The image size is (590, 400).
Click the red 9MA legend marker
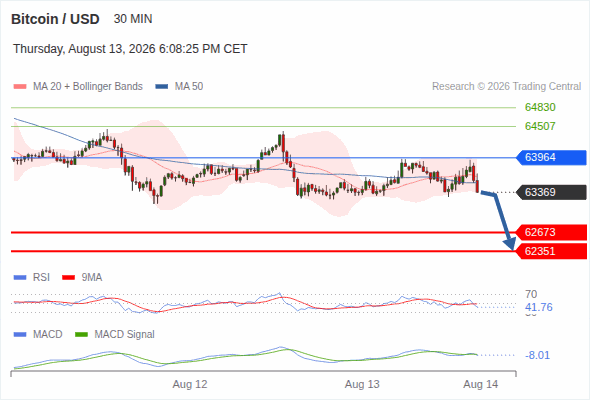coord(68,278)
